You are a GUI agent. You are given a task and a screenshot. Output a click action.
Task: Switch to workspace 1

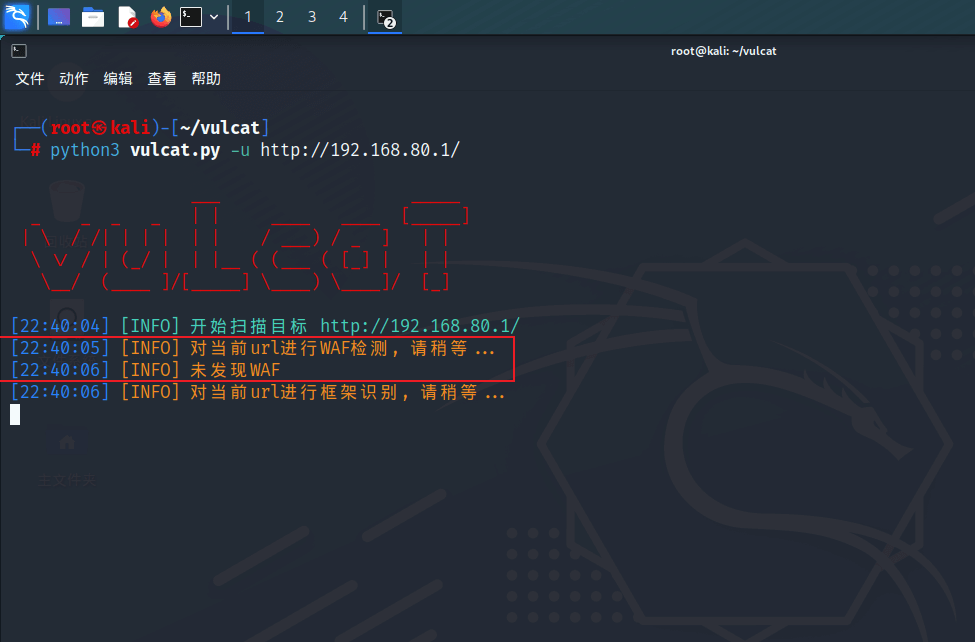coord(248,17)
